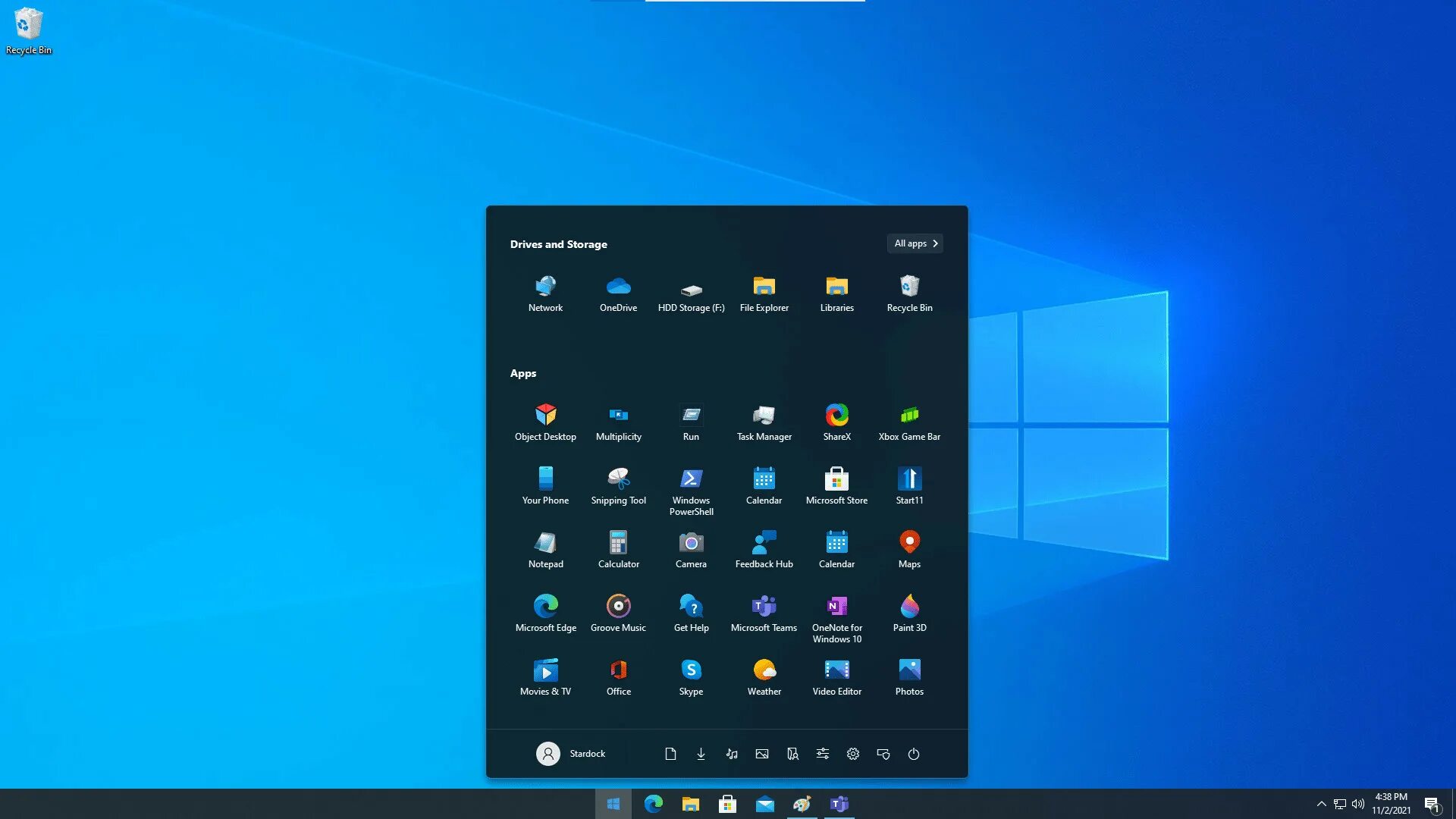This screenshot has height=819, width=1456.
Task: Click downloads icon in Start bar
Action: [701, 753]
